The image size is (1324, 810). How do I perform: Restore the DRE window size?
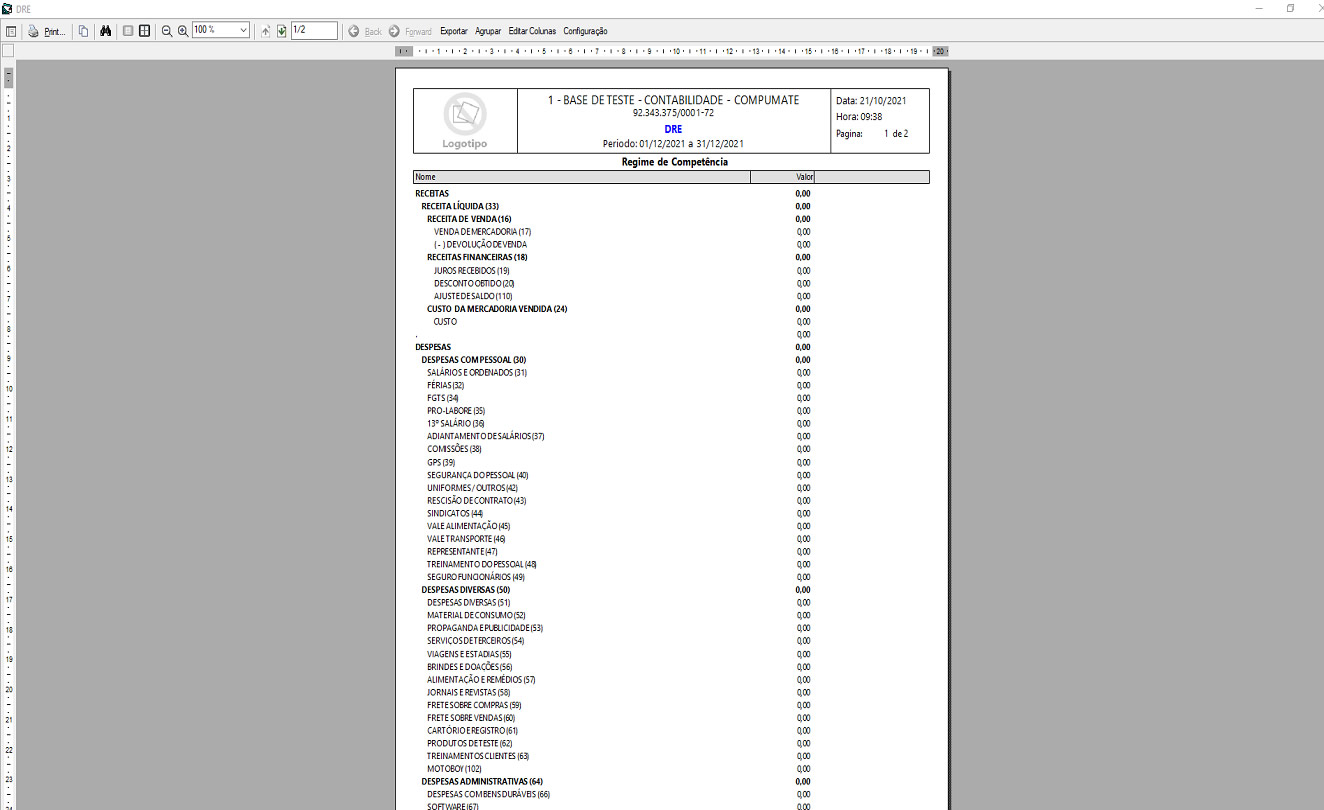1290,8
